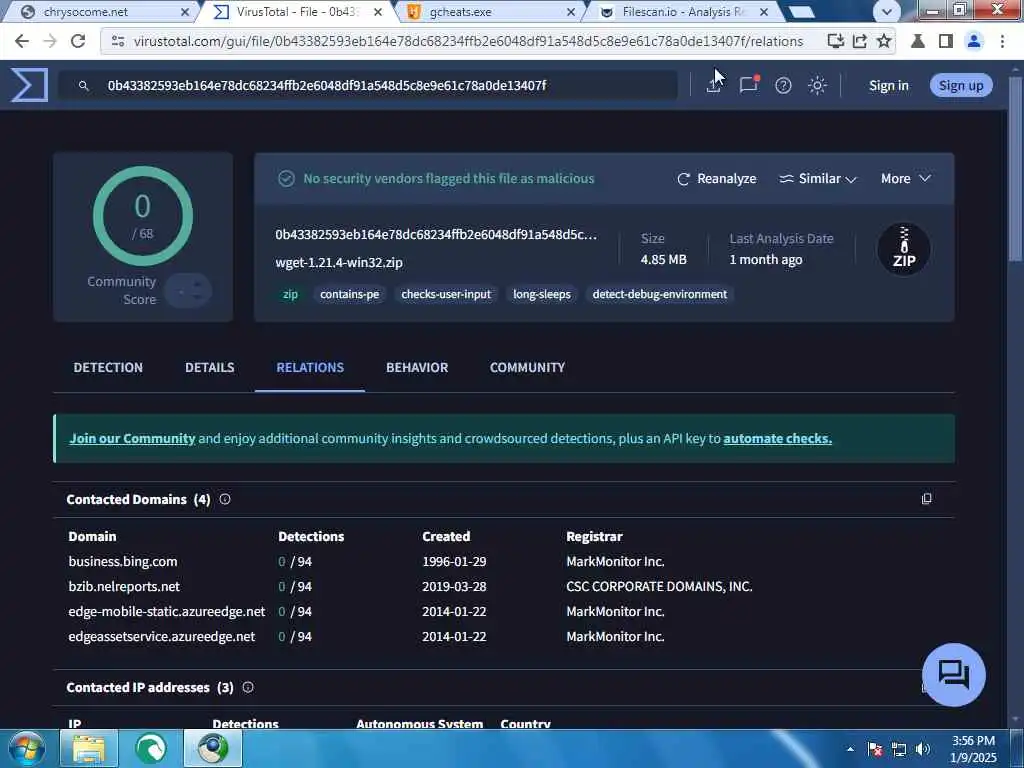Open File Explorer from taskbar
Screen dimensions: 1024x768
[x=89, y=748]
